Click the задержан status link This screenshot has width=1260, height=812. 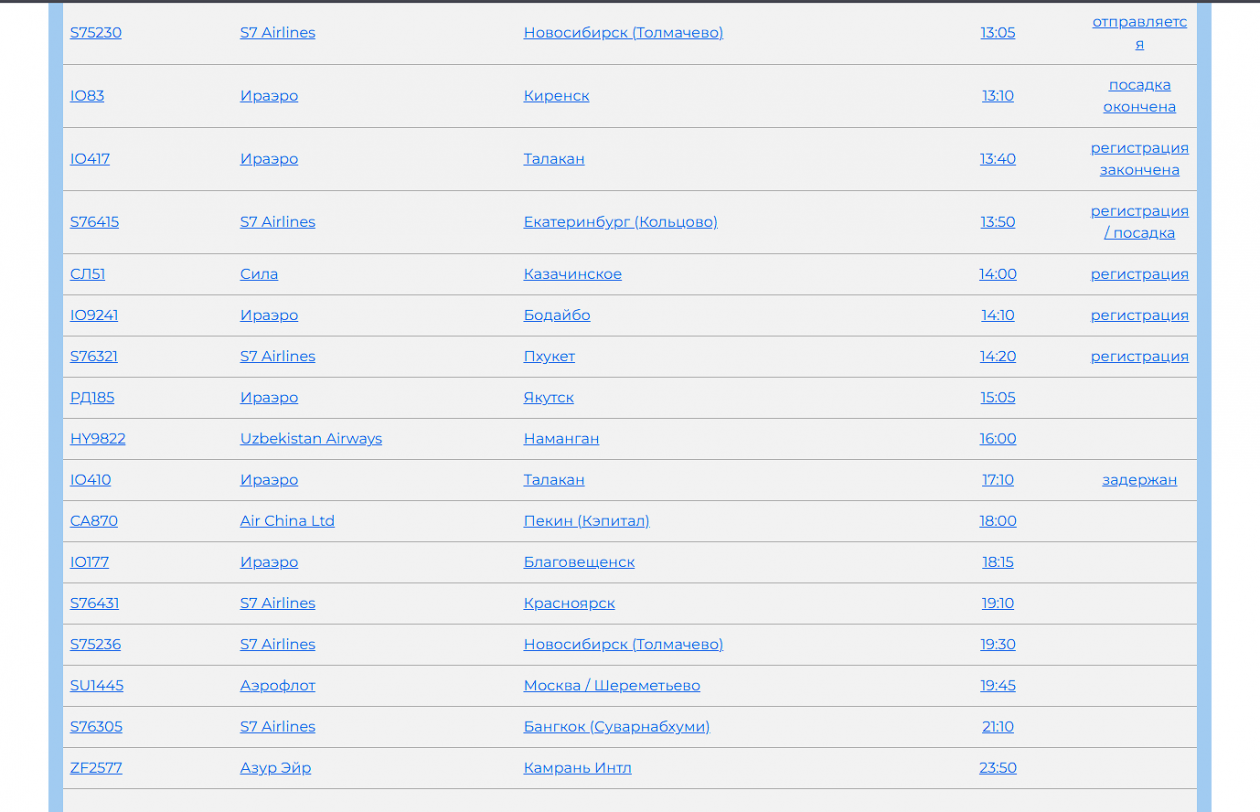1139,480
